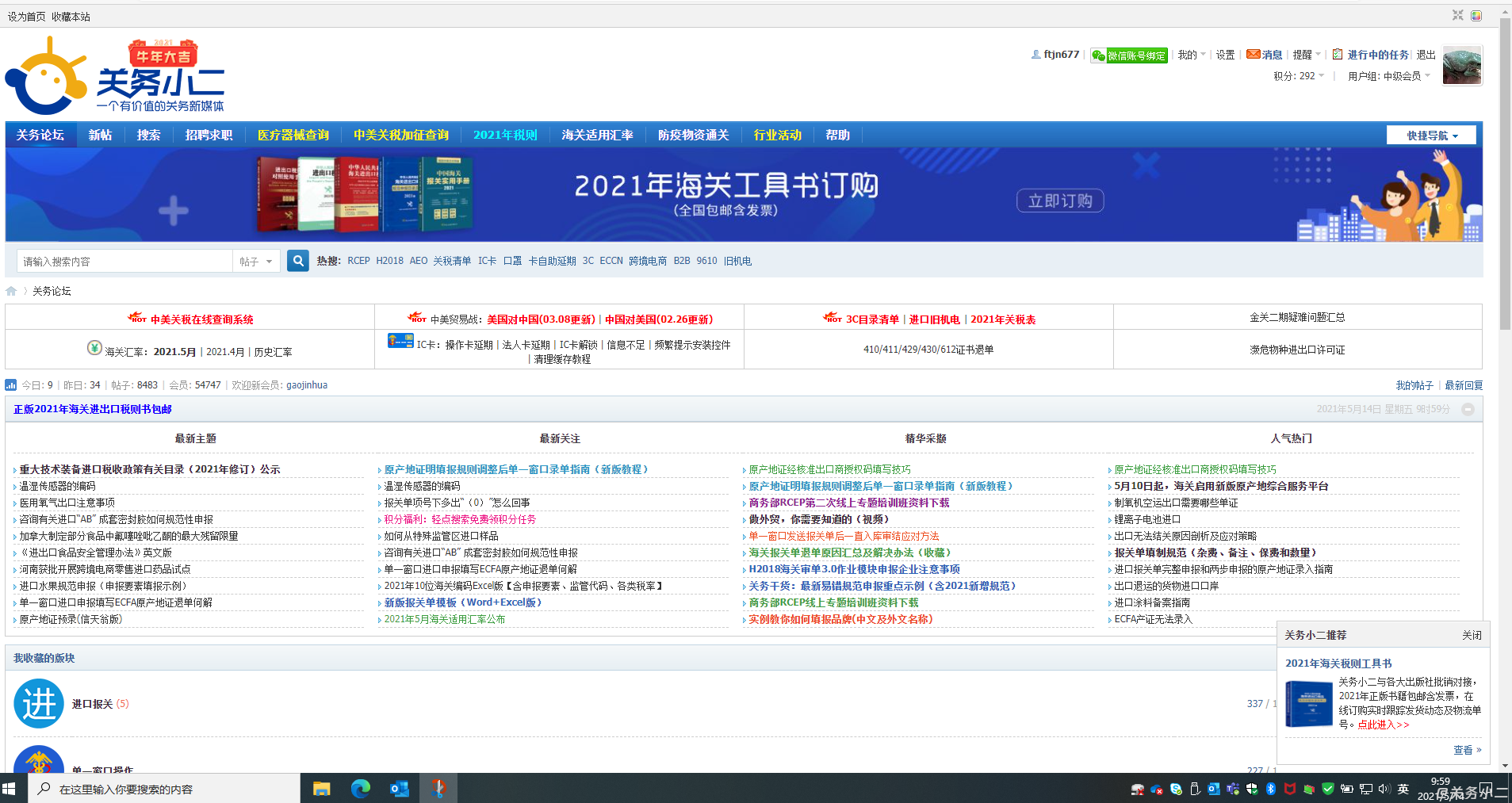Open post 锂离子电池进口
Screen dimensions: 1512x803
pos(1147,519)
